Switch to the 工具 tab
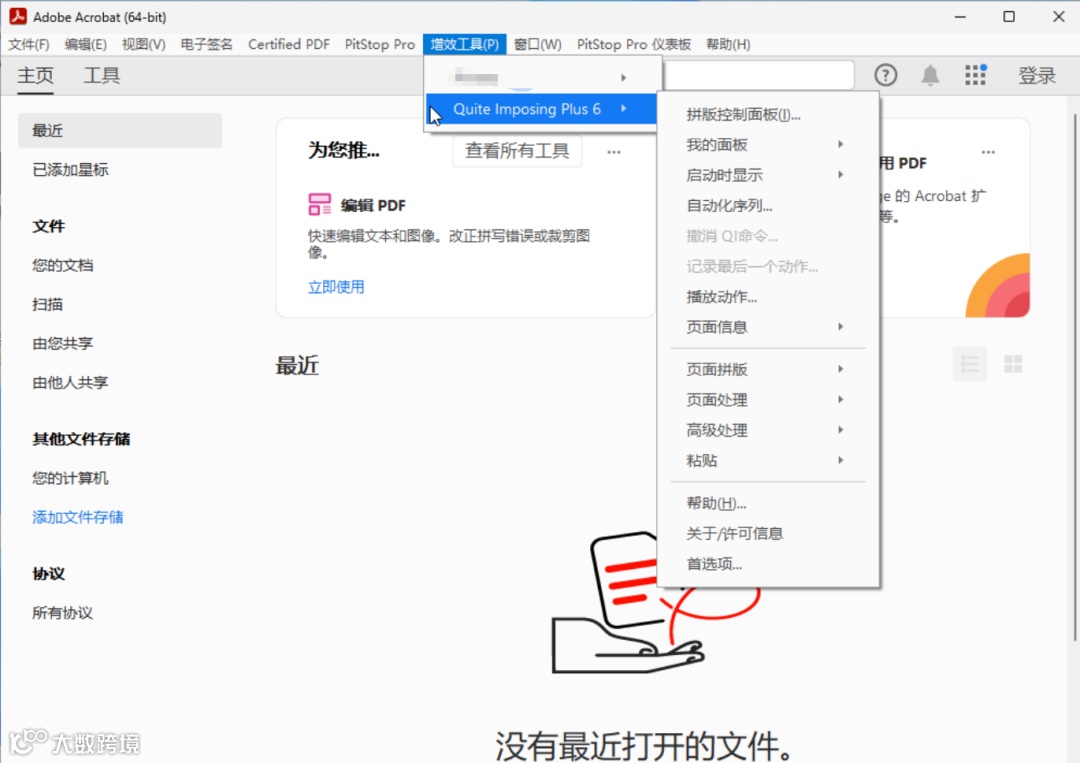 (x=101, y=75)
